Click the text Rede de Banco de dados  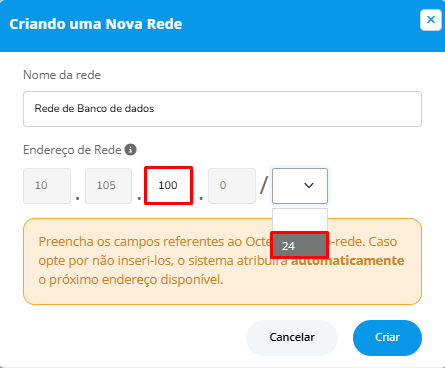pos(94,108)
